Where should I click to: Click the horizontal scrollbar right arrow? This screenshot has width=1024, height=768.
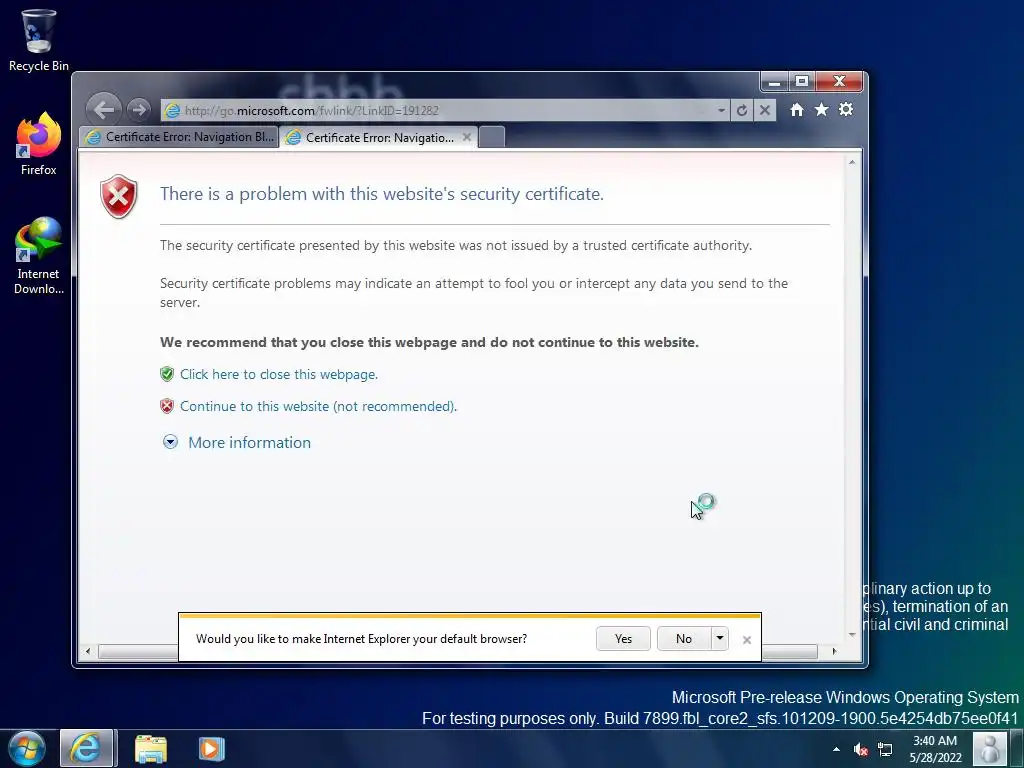tap(834, 651)
